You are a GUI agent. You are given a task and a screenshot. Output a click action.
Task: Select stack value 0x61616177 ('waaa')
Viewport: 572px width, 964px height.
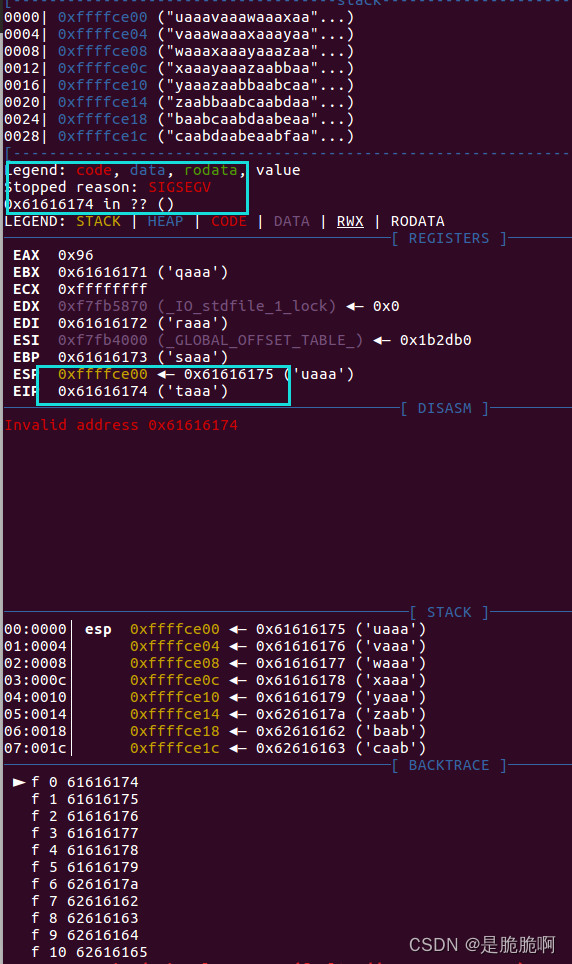point(341,663)
